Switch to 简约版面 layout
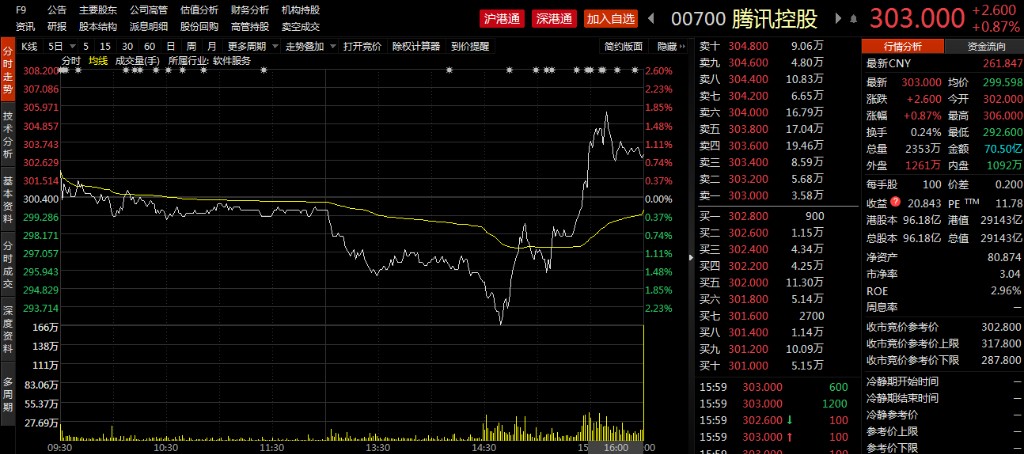 (623, 46)
